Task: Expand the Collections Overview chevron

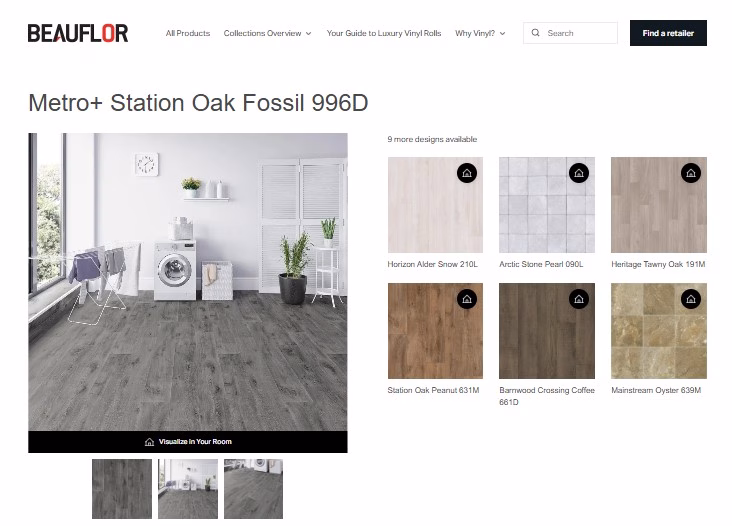Action: 309,34
